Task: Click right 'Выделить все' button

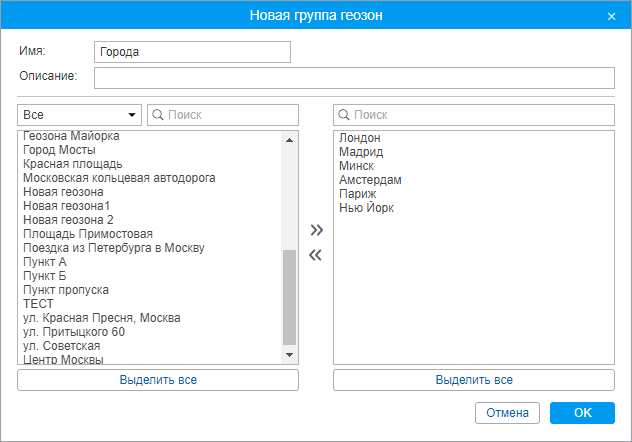Action: click(x=474, y=380)
